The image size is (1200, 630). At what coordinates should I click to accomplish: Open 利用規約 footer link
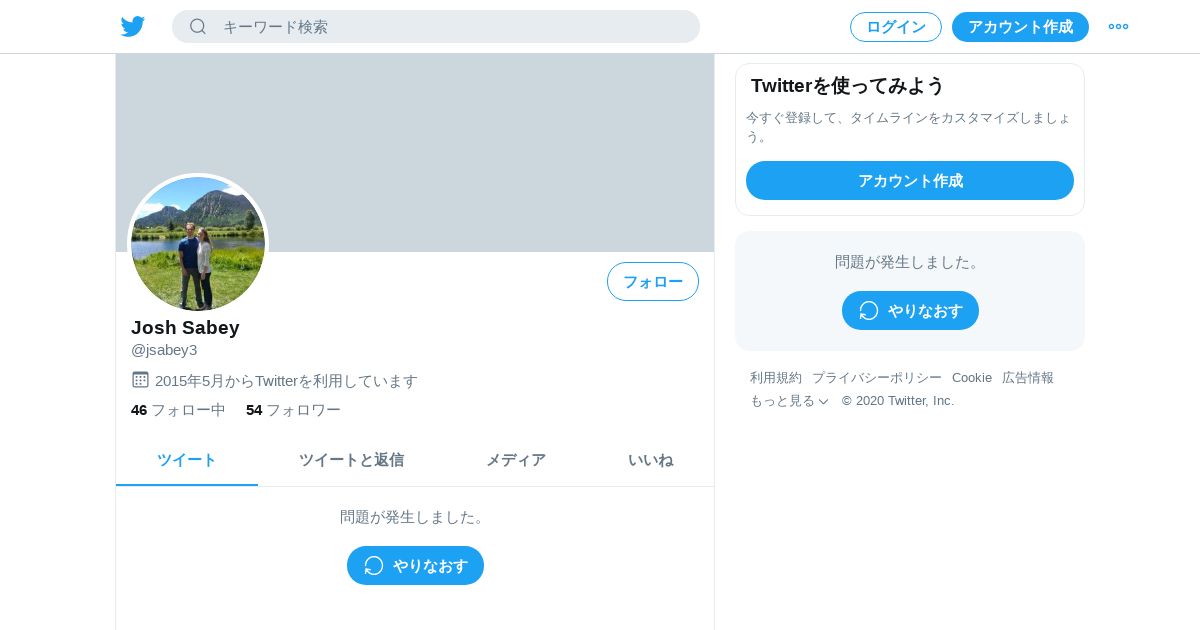pos(776,378)
